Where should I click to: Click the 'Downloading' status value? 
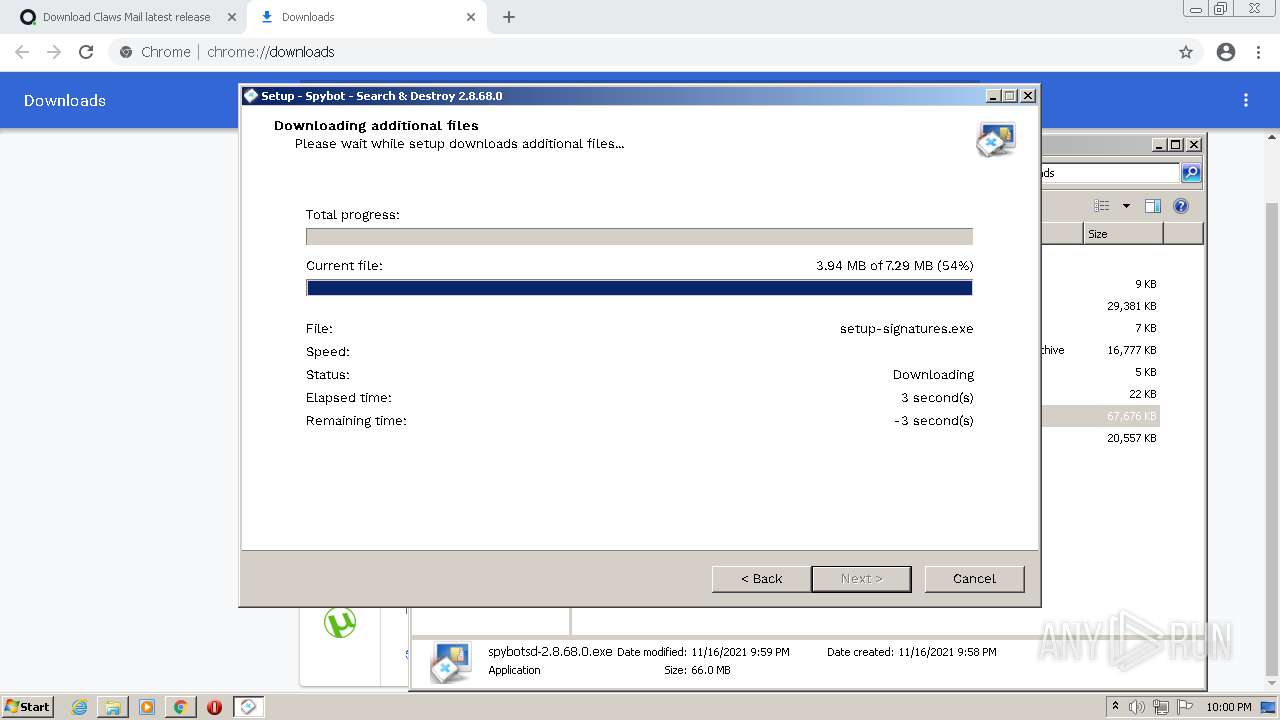(933, 374)
